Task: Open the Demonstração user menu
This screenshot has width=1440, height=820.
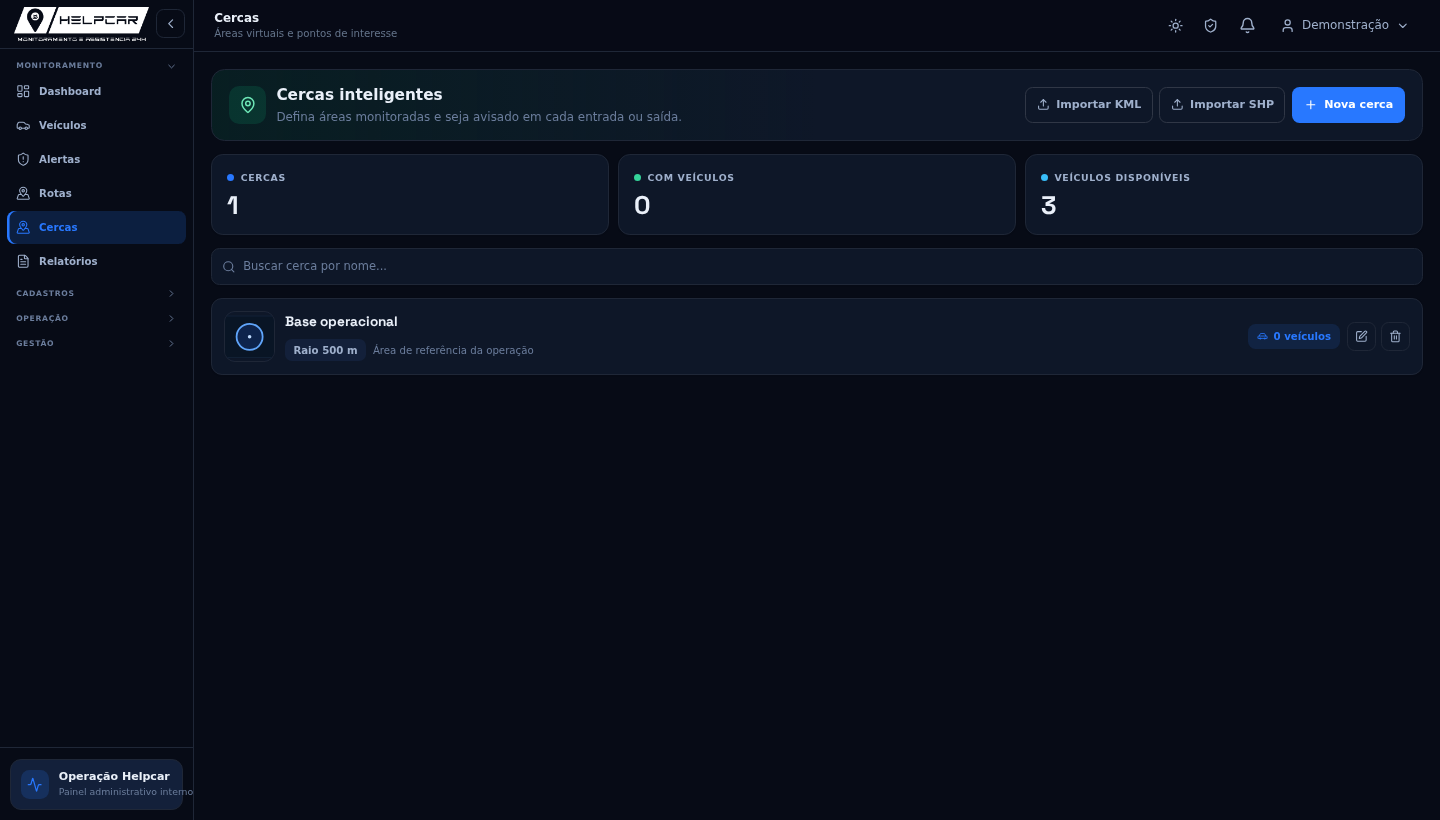Action: pos(1344,25)
